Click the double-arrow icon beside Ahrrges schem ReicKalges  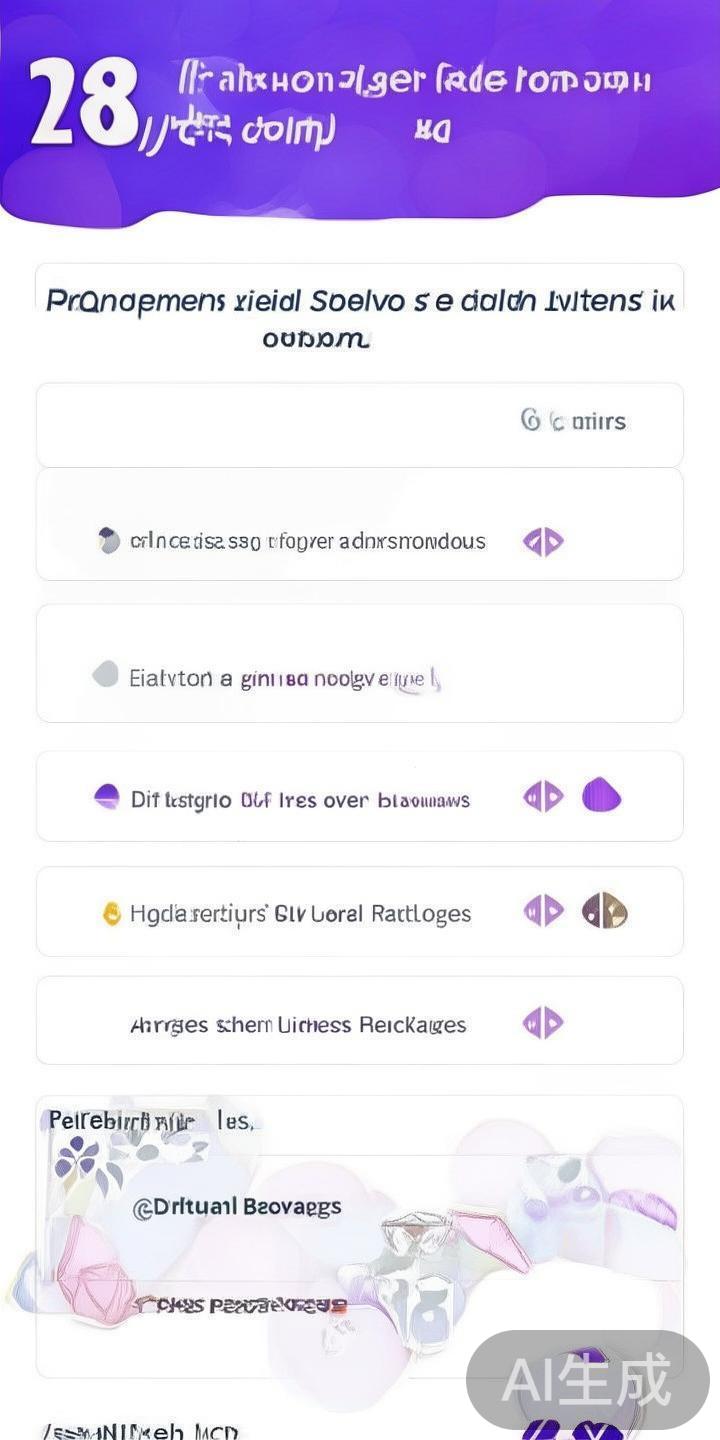click(x=543, y=1023)
